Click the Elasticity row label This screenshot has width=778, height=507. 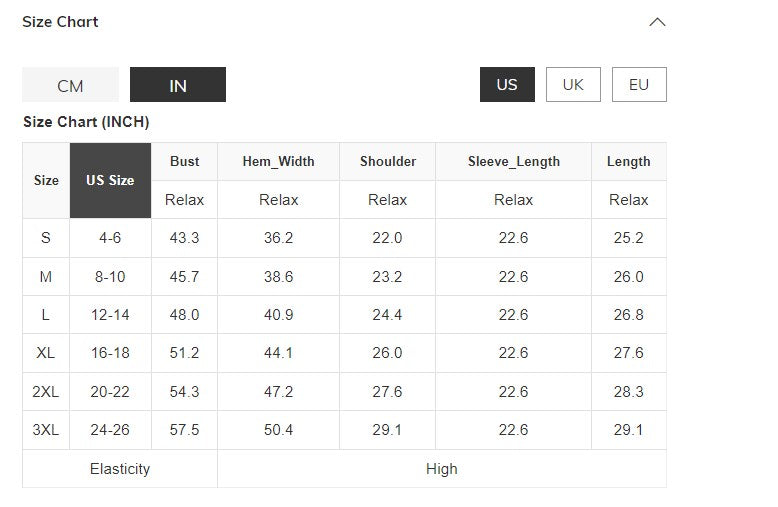coord(120,469)
